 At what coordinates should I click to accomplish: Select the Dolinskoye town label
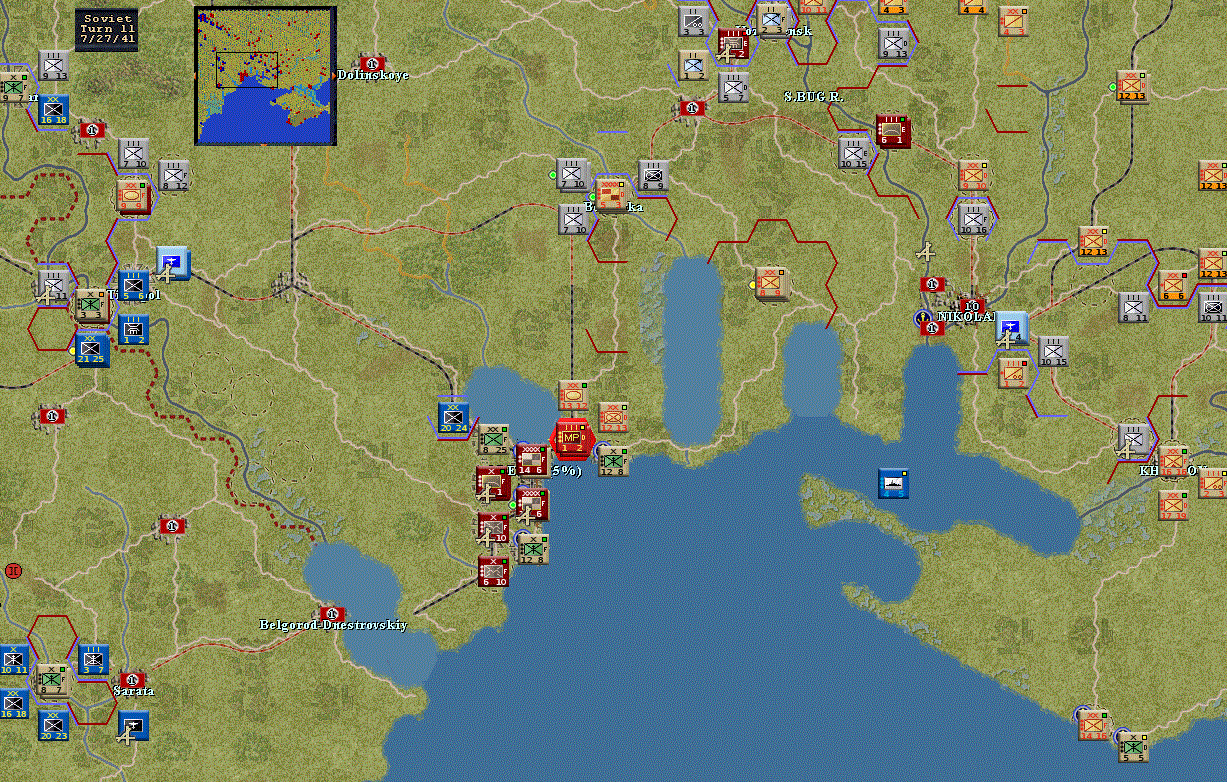pyautogui.click(x=373, y=75)
